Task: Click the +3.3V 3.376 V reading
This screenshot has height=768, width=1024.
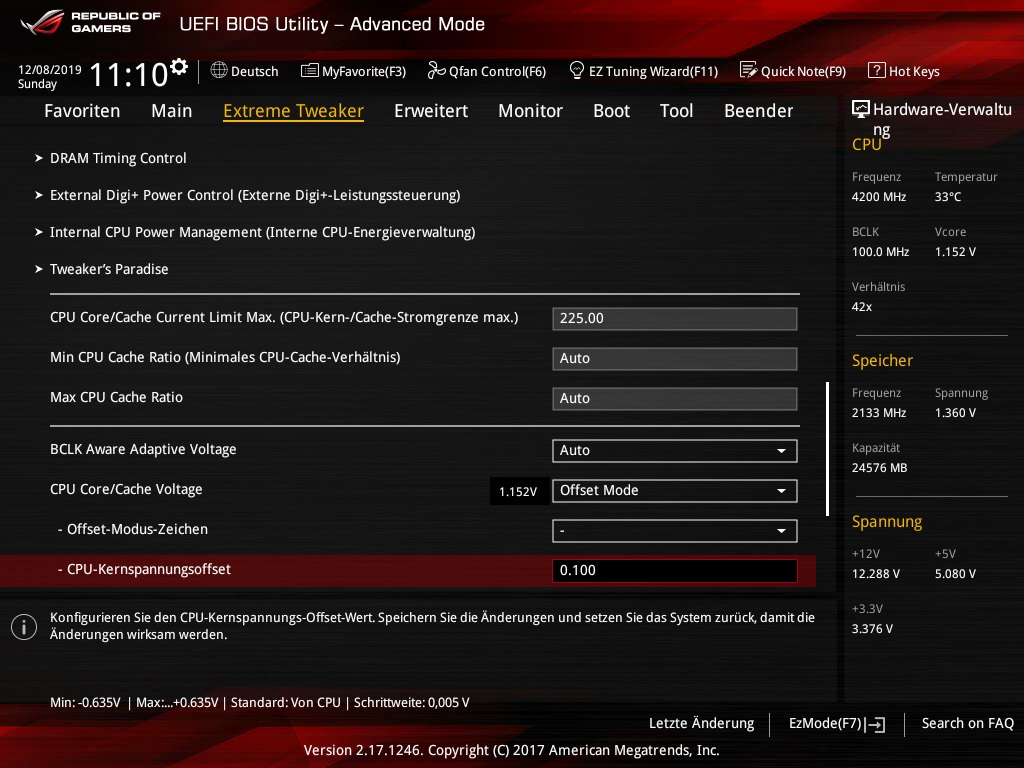Action: point(872,628)
